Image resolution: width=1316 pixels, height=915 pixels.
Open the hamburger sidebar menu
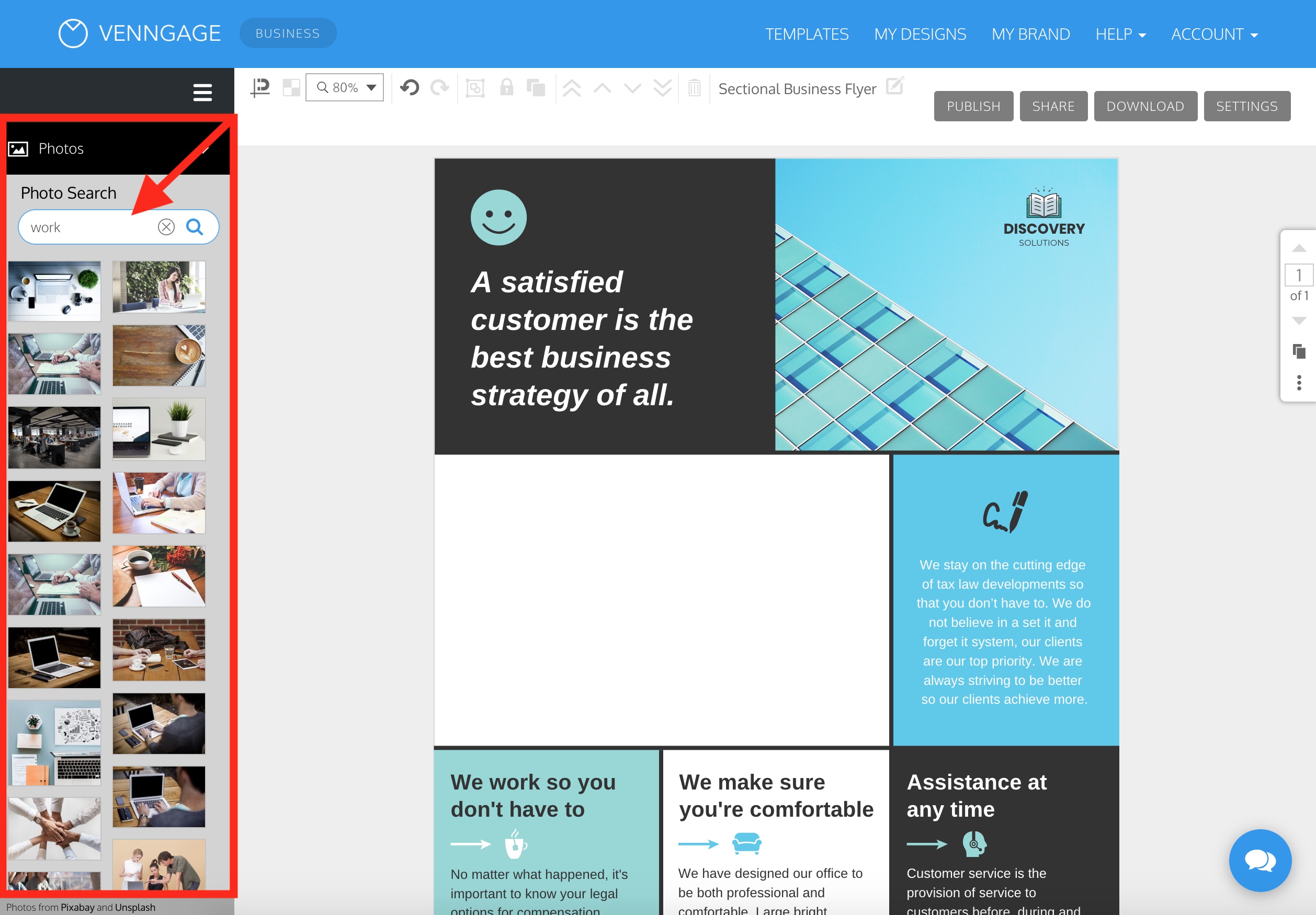[202, 92]
